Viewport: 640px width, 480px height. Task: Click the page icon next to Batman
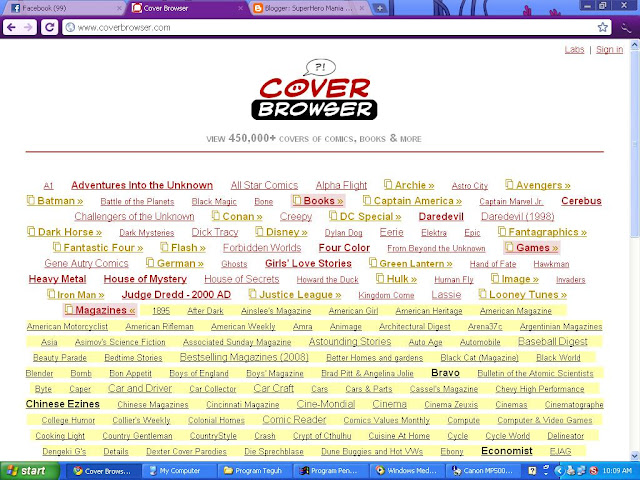coord(31,200)
